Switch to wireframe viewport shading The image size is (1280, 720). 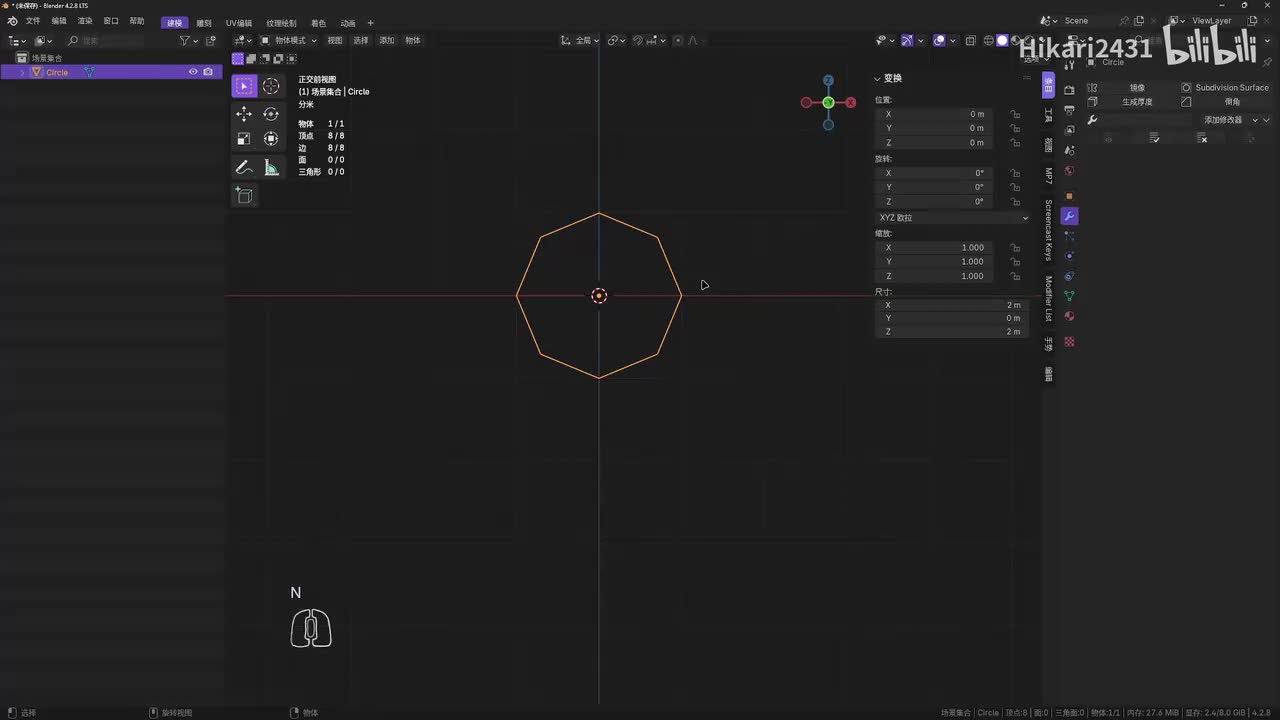(x=988, y=41)
